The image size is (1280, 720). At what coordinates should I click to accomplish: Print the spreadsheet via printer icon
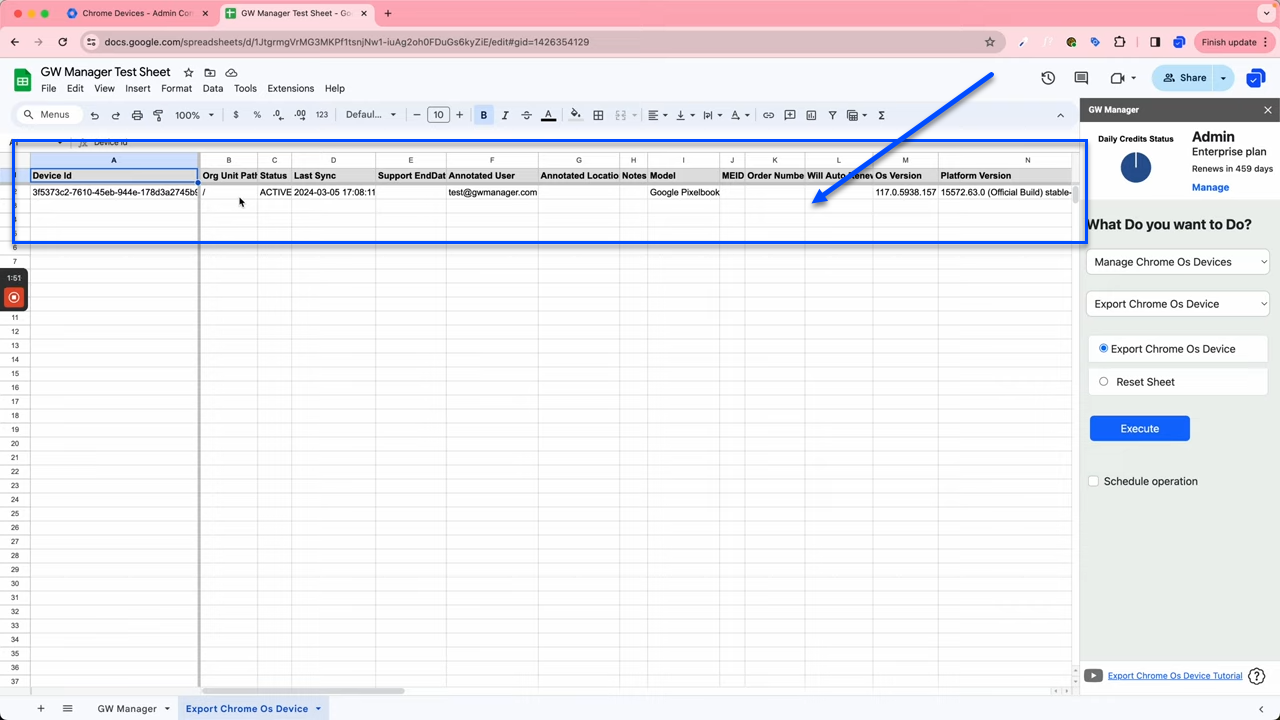pos(137,115)
